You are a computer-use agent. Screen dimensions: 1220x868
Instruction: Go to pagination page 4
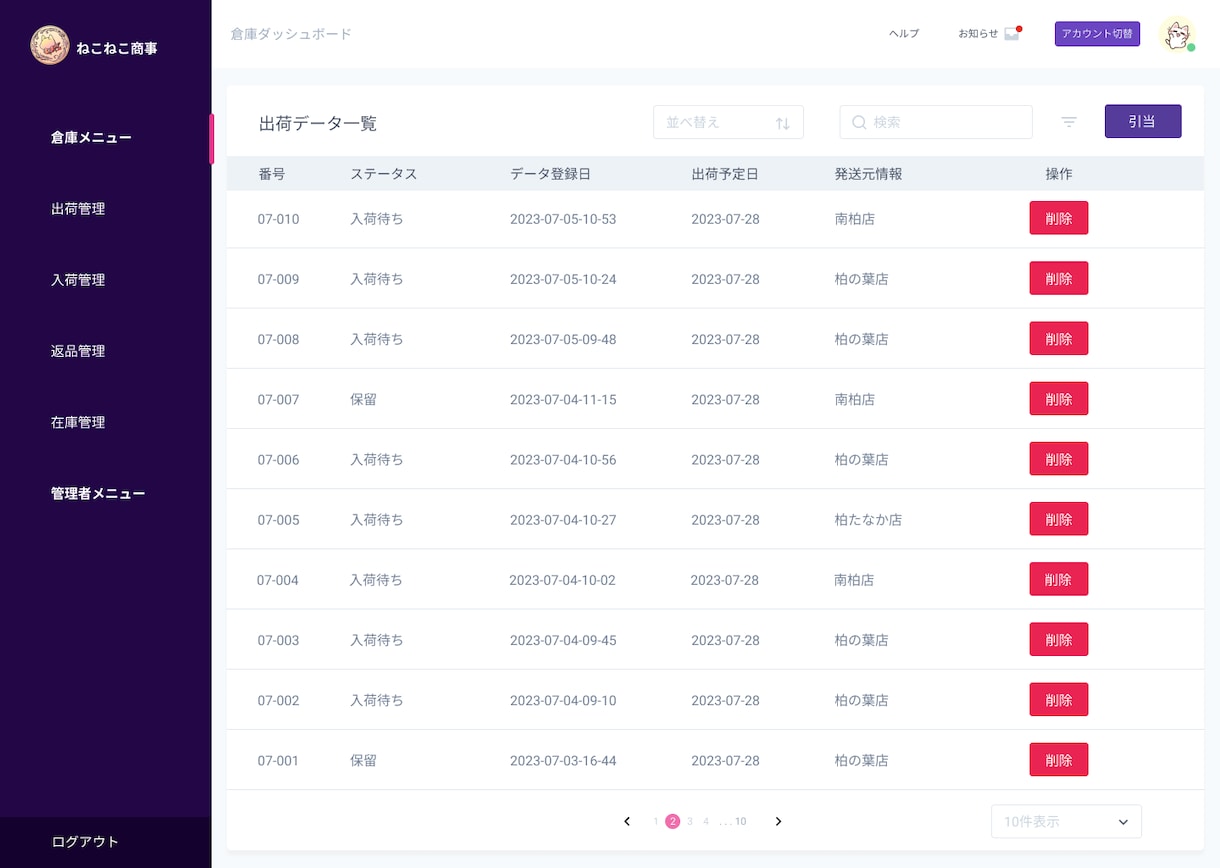[706, 822]
